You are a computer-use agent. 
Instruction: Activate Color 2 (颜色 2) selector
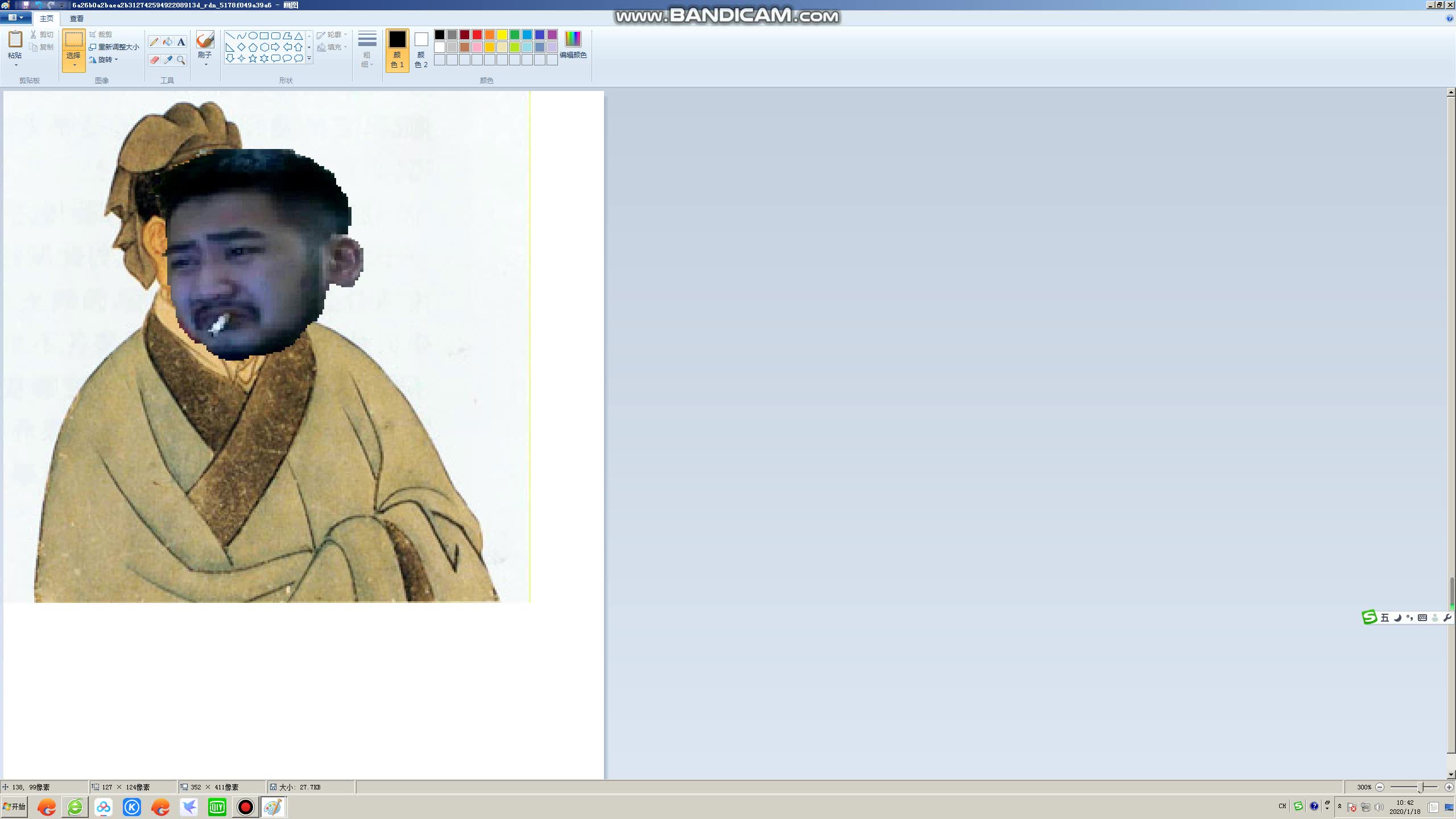(421, 50)
